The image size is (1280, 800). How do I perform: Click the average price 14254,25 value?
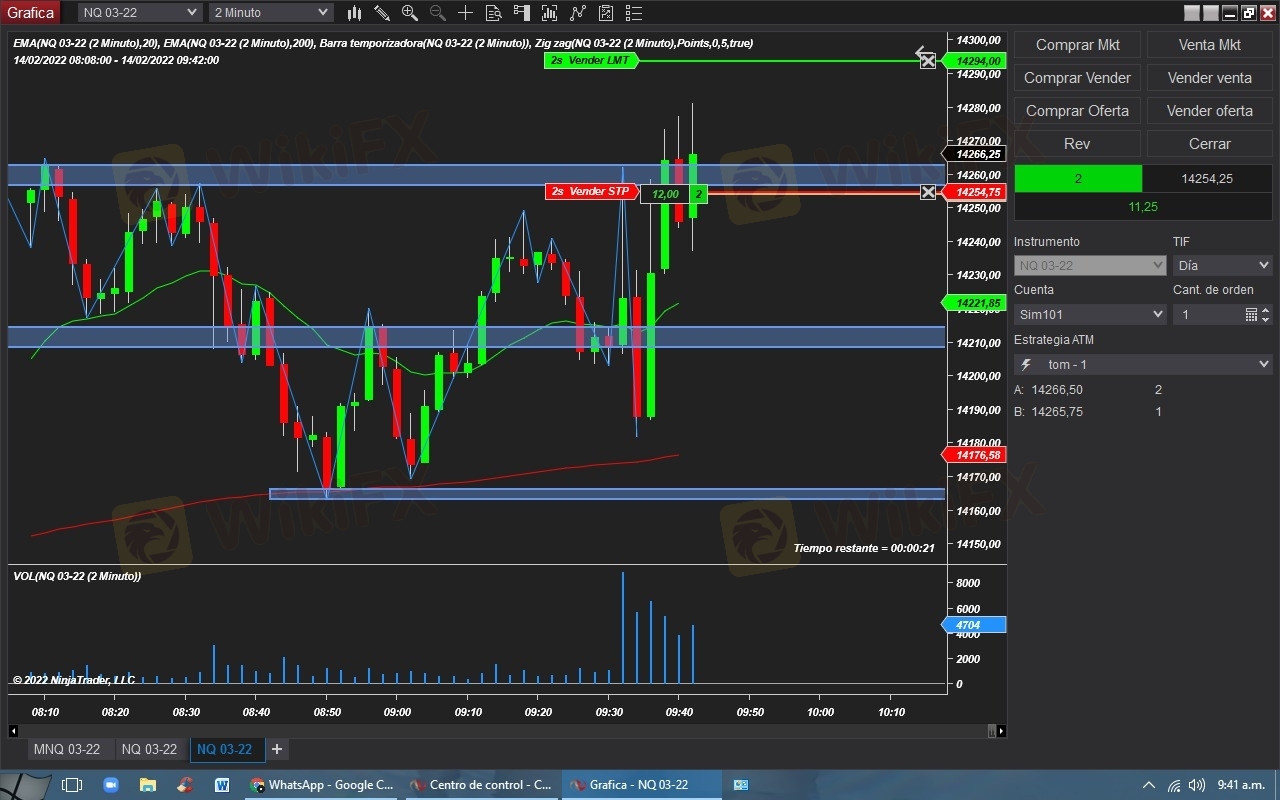(x=1207, y=178)
